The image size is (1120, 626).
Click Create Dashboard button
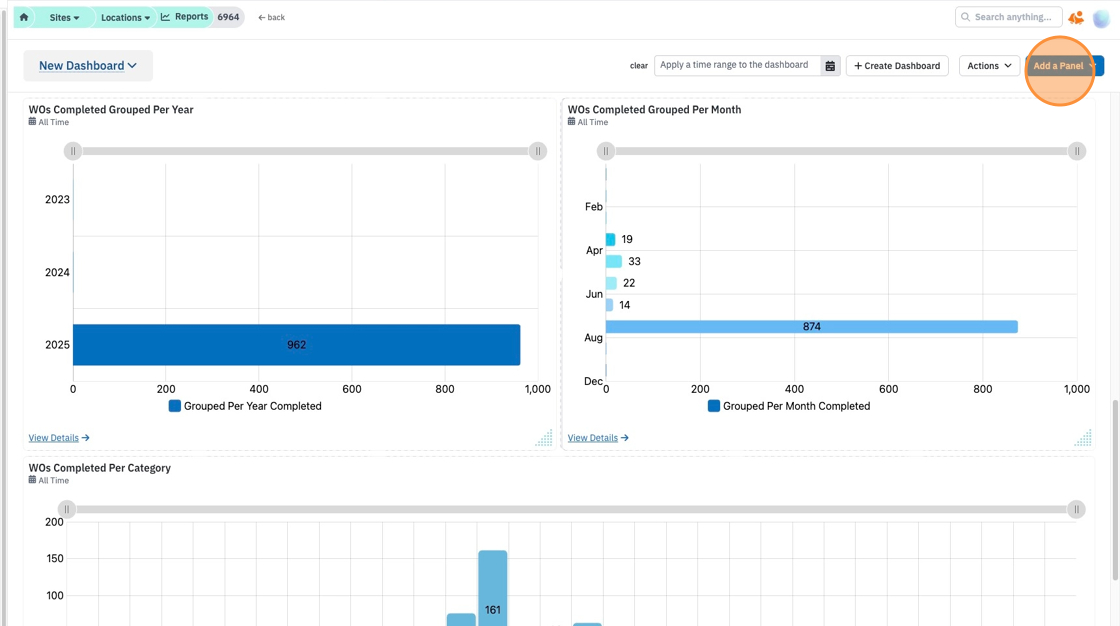(x=897, y=66)
